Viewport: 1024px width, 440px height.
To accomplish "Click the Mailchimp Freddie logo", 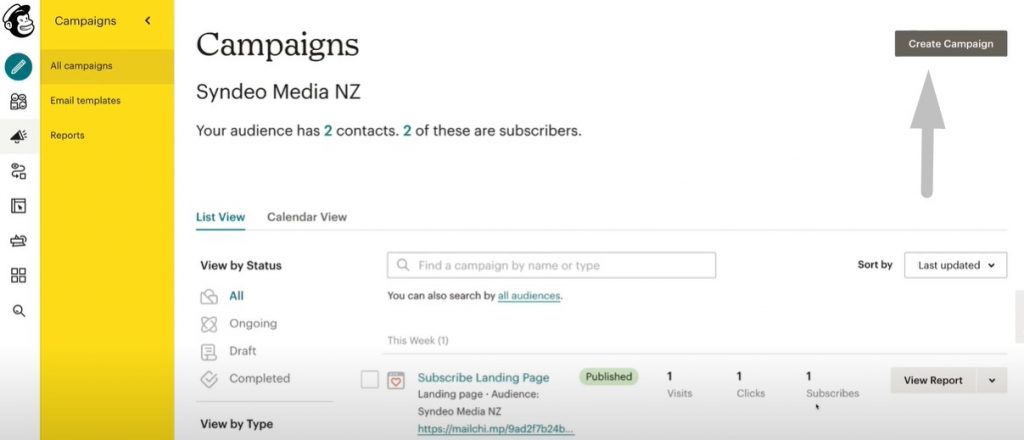I will point(18,20).
